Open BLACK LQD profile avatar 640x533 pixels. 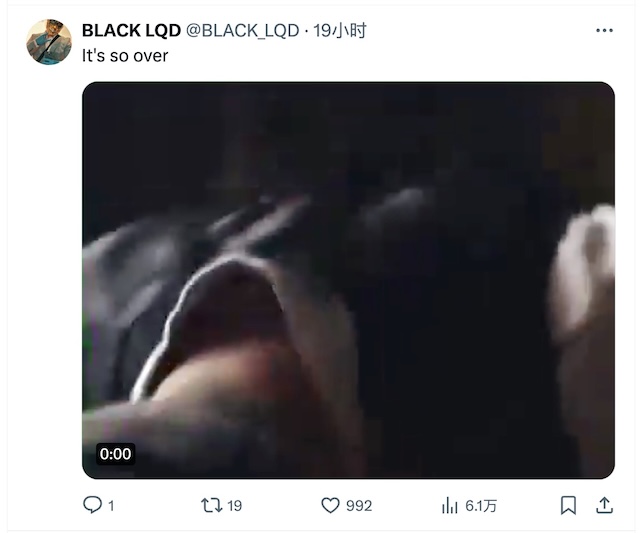(49, 42)
